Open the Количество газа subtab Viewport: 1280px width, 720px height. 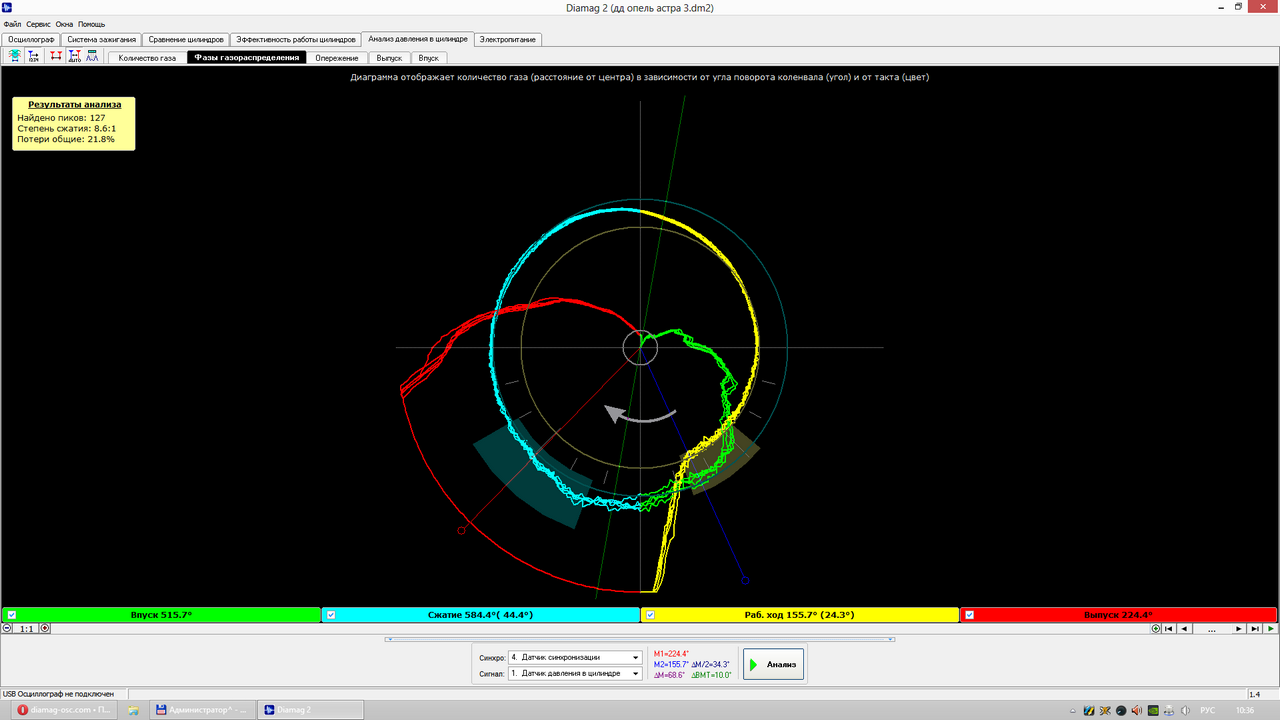[x=147, y=58]
